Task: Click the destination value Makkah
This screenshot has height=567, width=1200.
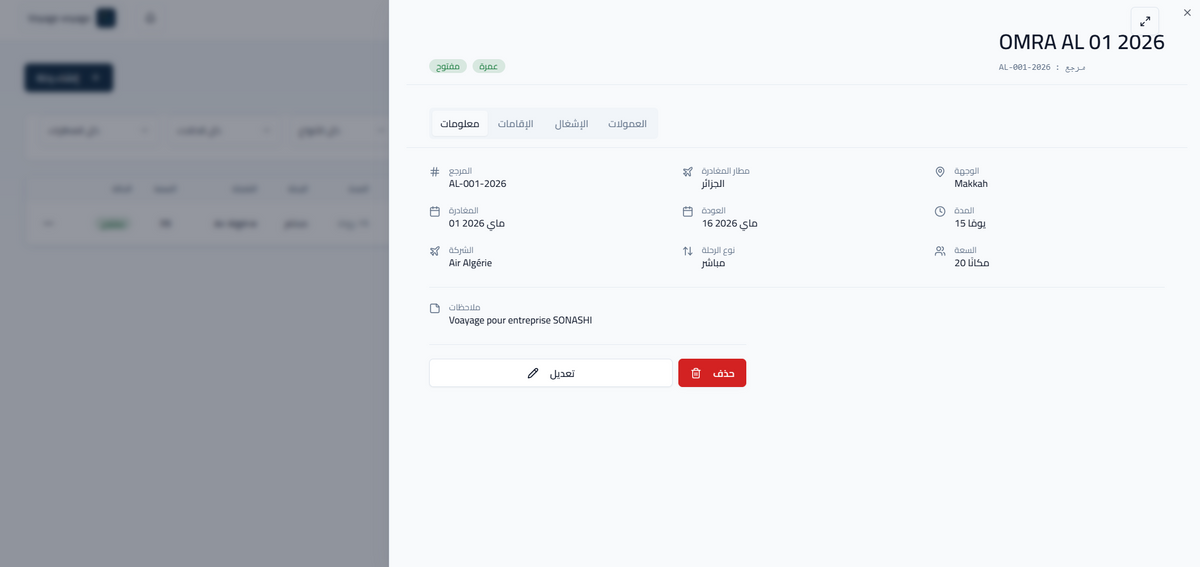Action: click(971, 184)
